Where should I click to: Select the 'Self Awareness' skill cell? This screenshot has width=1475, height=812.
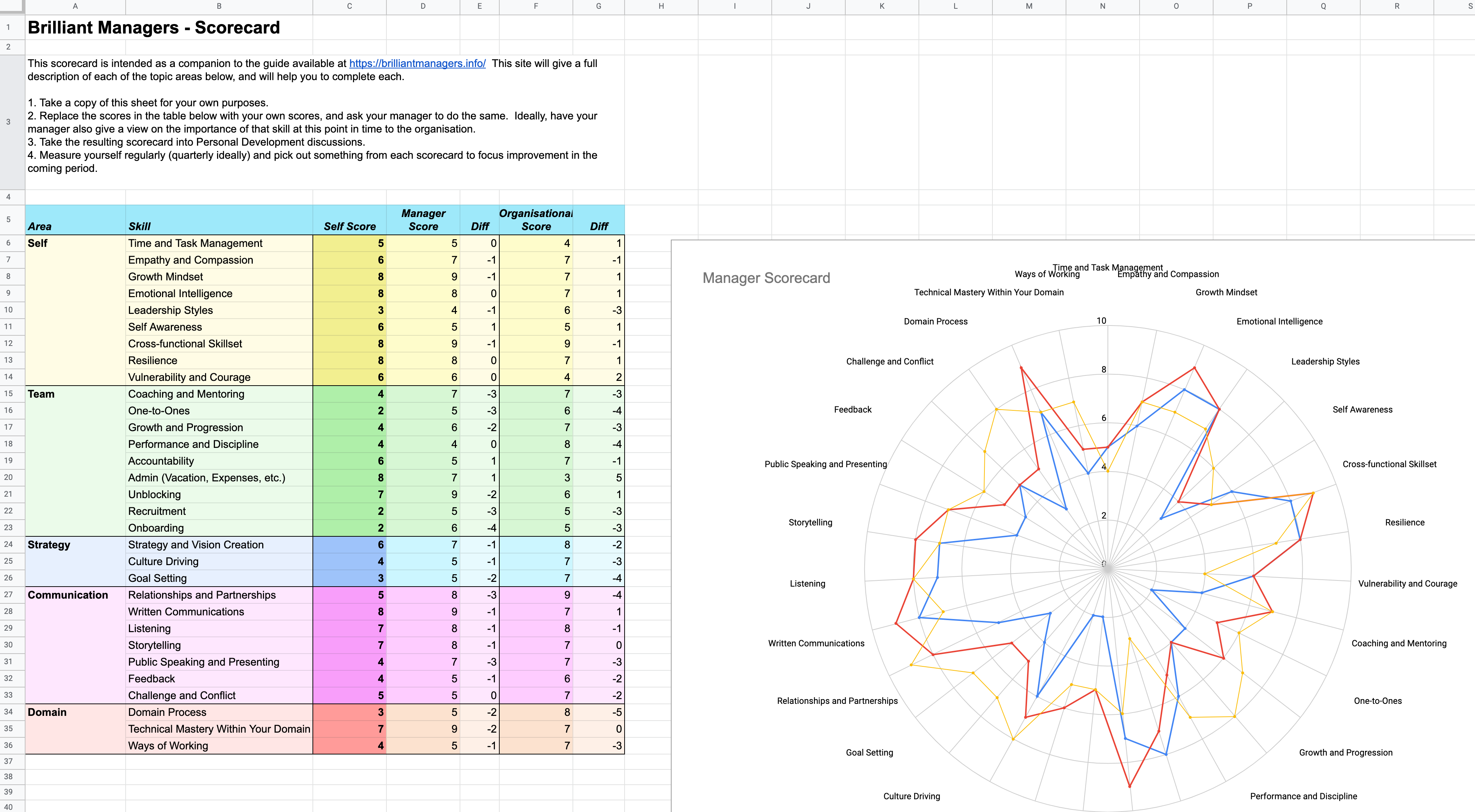coord(219,327)
